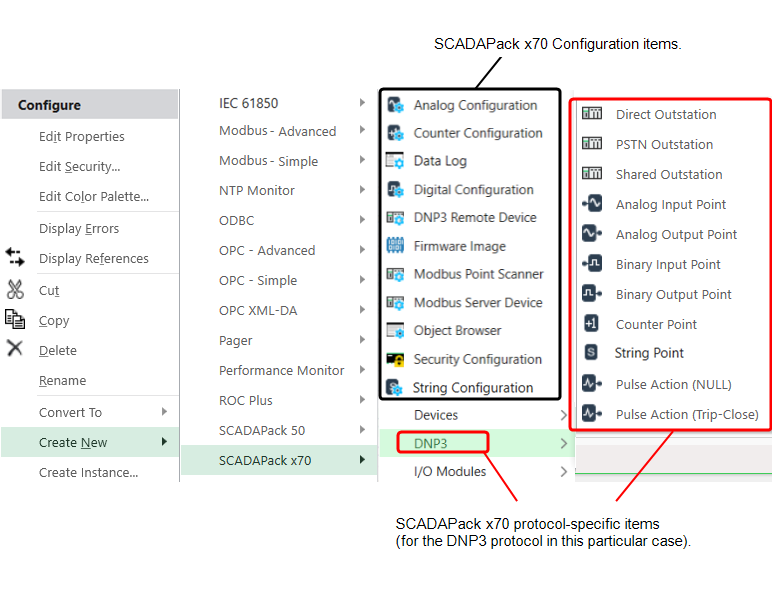Select the Object Browser menu item

coord(457,330)
